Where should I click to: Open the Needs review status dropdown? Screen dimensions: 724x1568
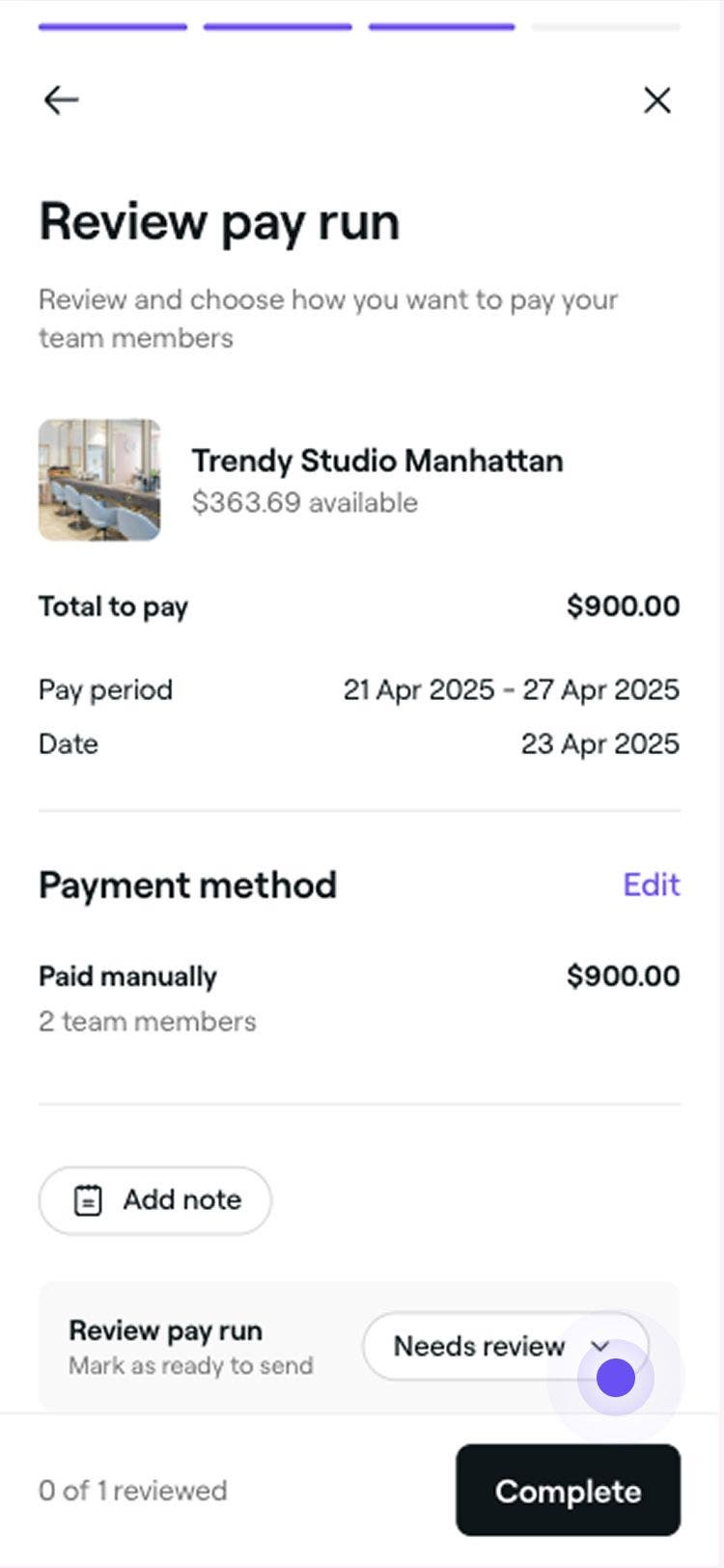tap(480, 1346)
